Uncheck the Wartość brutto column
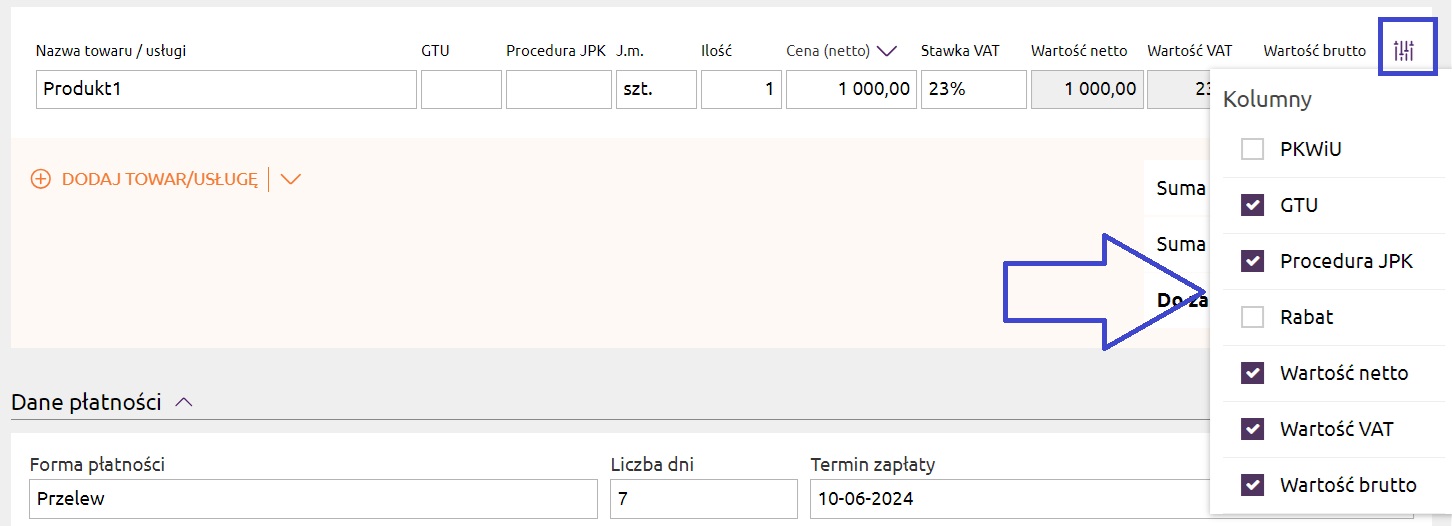The width and height of the screenshot is (1452, 526). [x=1252, y=485]
